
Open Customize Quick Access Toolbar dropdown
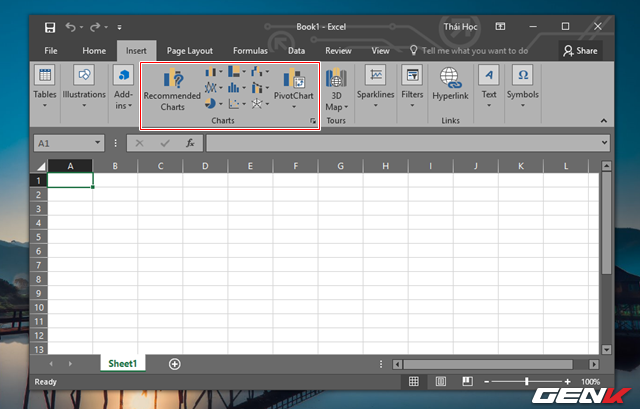point(119,27)
